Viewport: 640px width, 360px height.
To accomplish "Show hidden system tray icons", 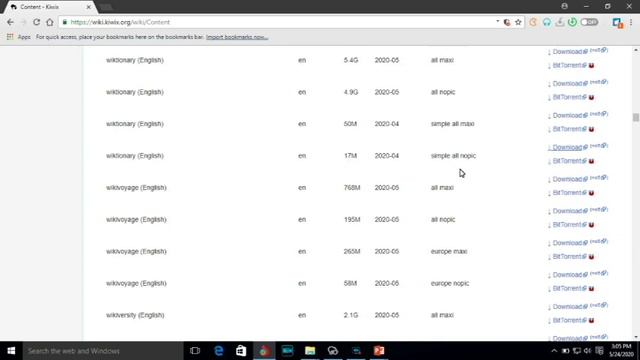I will (554, 351).
